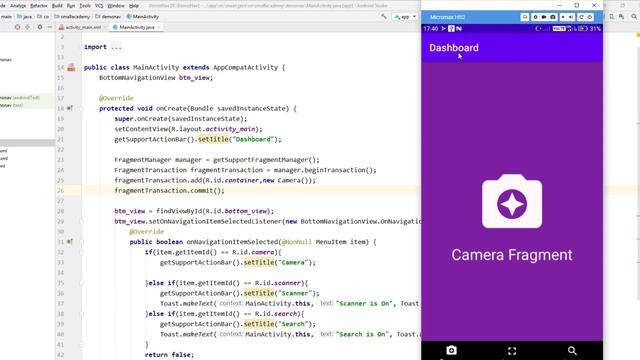Click the BottomNavigationView btm_view declaration
The width and height of the screenshot is (640, 360).
[x=156, y=78]
